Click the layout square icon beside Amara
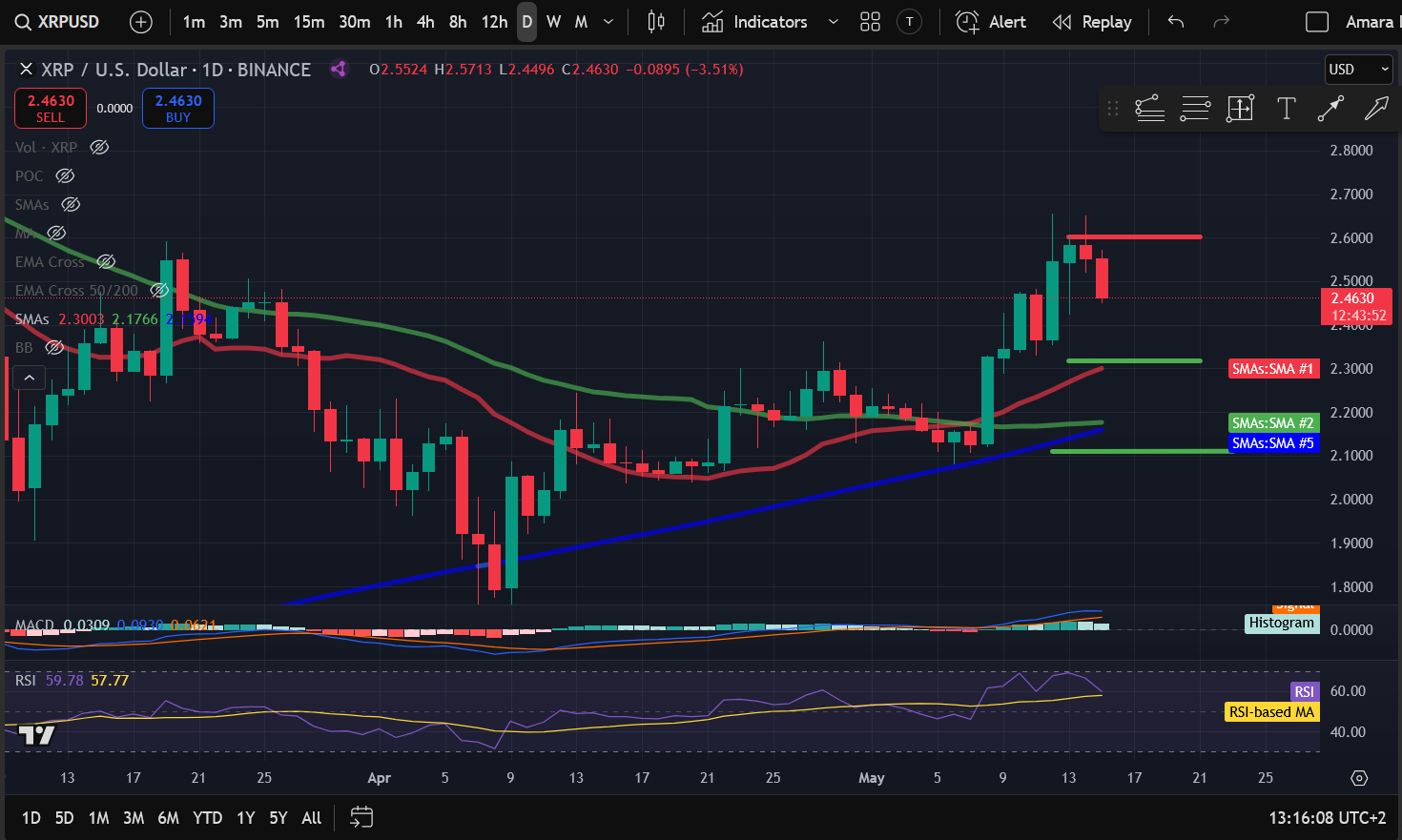The image size is (1402, 840). [1317, 22]
